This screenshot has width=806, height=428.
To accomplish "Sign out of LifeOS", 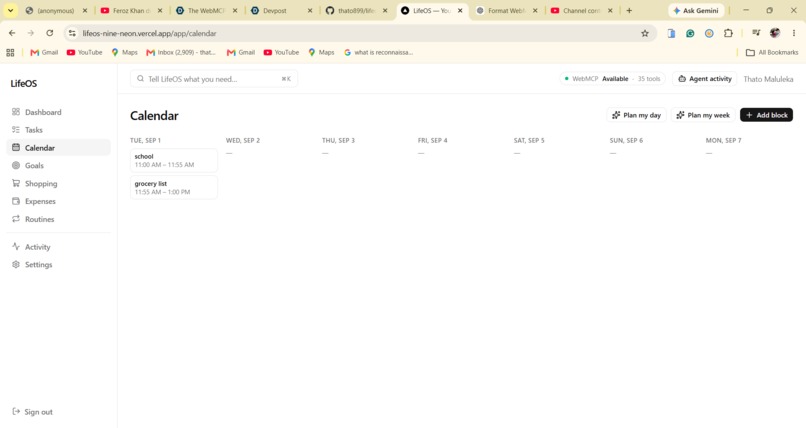I will tap(32, 412).
